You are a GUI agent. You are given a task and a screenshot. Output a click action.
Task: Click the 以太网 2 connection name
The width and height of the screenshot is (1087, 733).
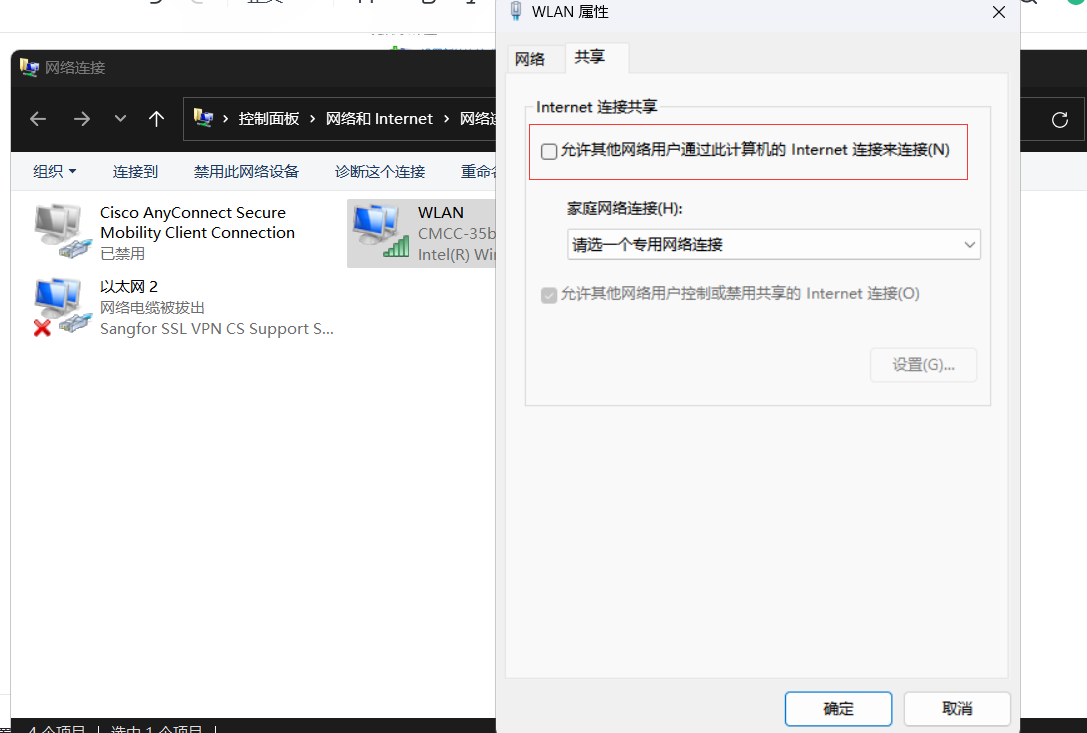pos(129,286)
